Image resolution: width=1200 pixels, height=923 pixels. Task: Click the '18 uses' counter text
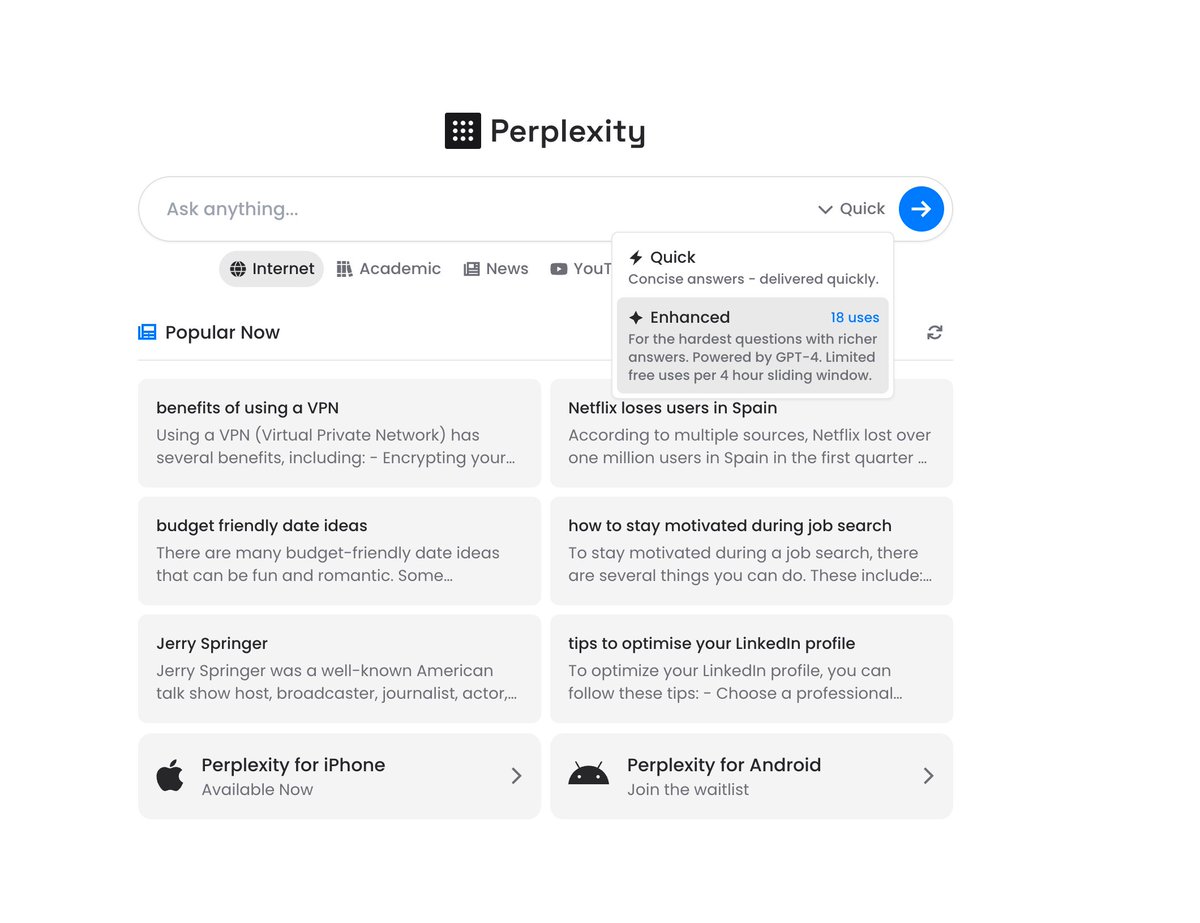(x=855, y=318)
